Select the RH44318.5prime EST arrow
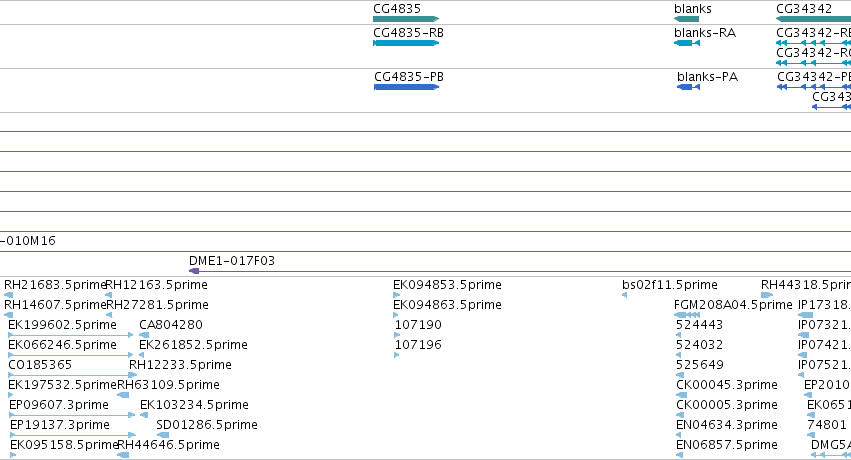The width and height of the screenshot is (851, 460). click(x=767, y=295)
